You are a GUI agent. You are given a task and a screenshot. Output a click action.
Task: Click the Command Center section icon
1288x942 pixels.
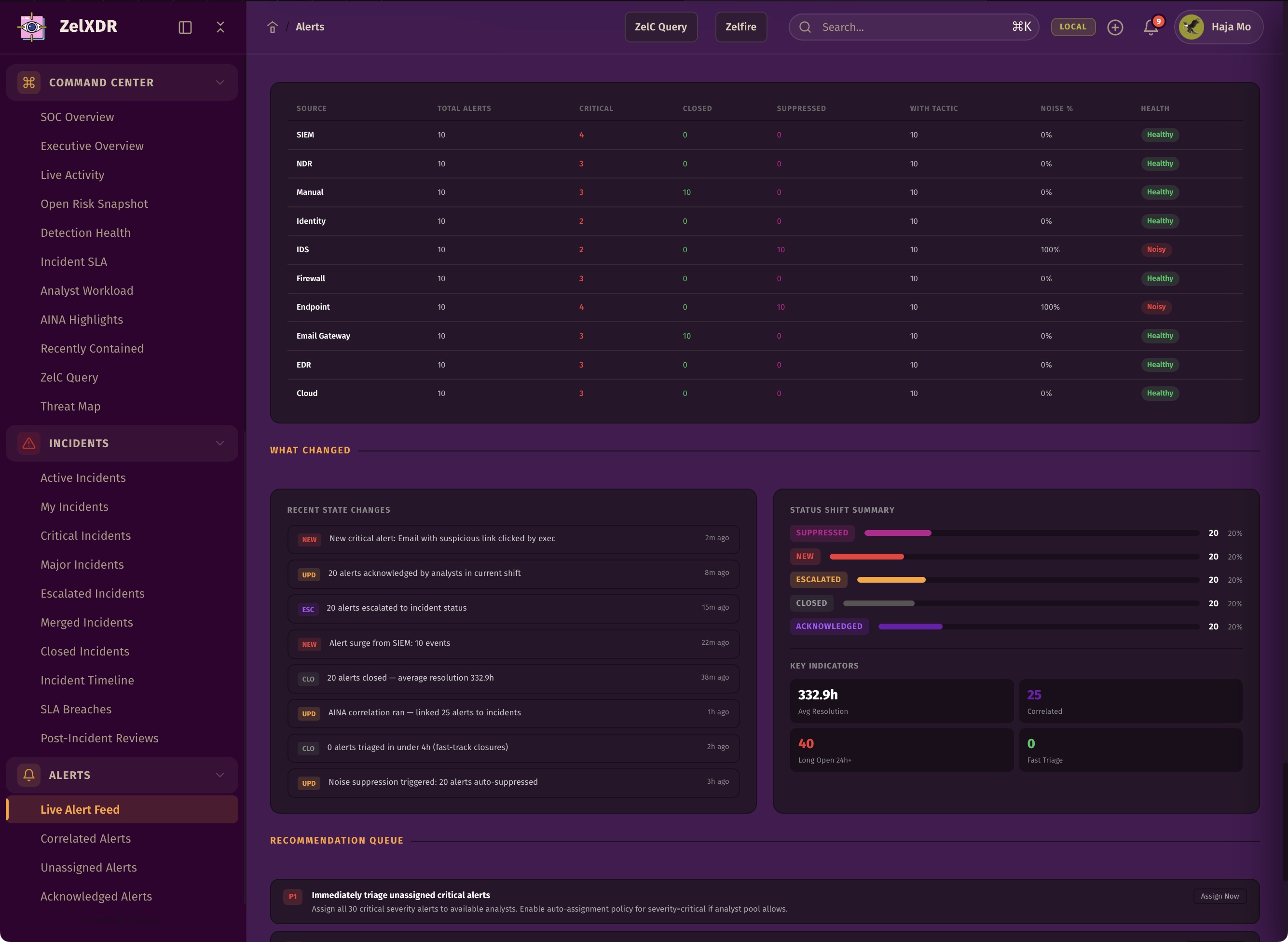tap(29, 82)
